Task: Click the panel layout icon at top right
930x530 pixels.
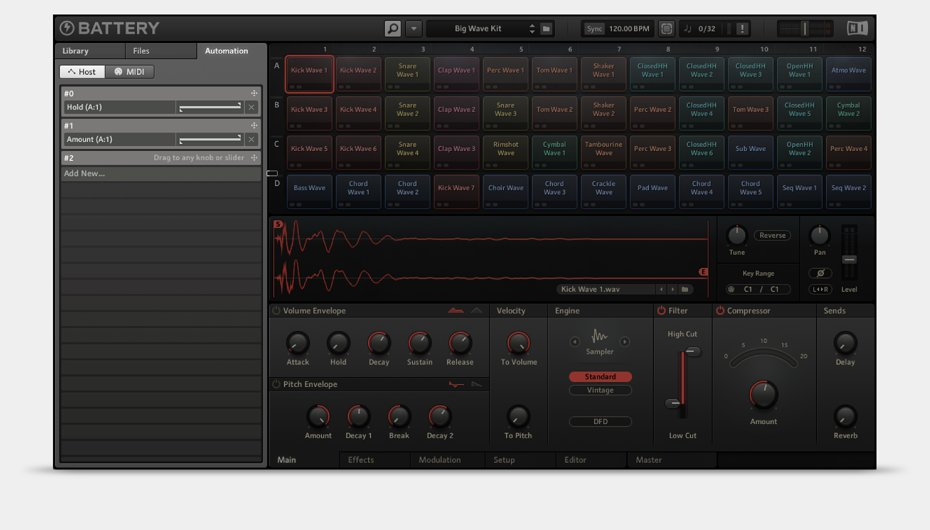Action: click(x=857, y=29)
